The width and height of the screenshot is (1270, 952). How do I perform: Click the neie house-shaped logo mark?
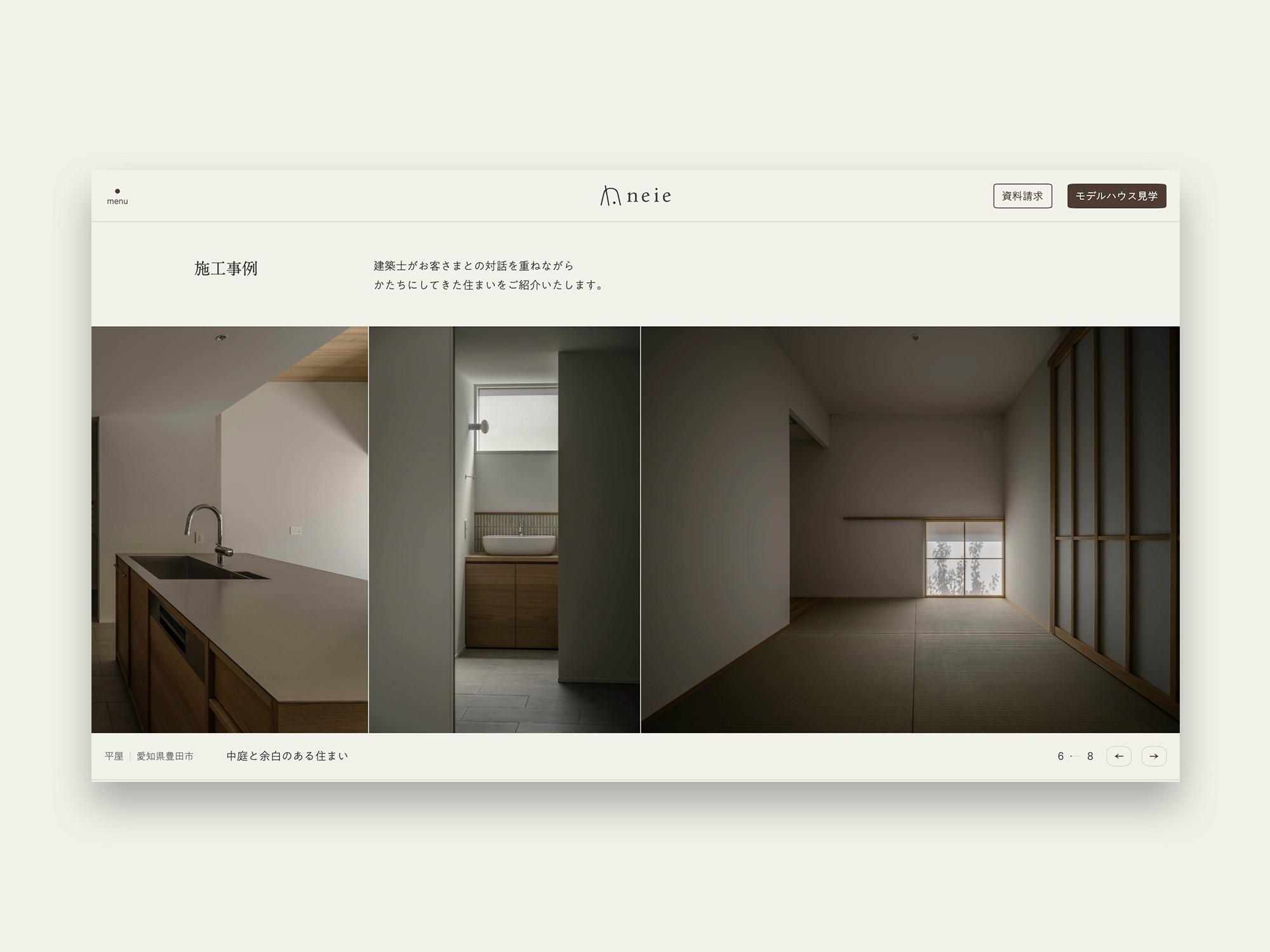pyautogui.click(x=610, y=196)
